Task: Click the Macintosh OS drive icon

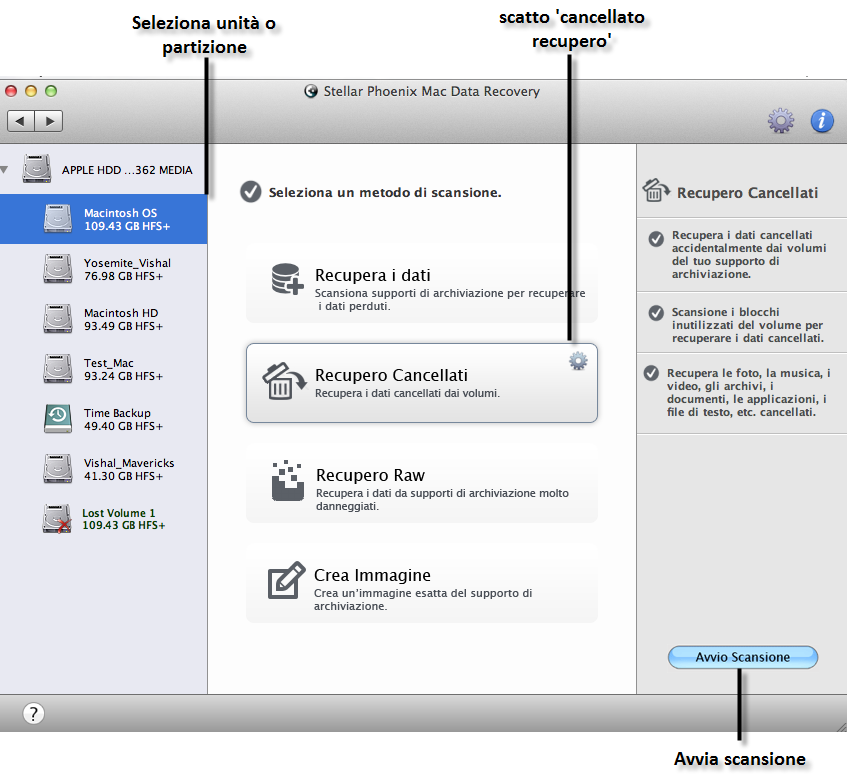Action: point(58,219)
